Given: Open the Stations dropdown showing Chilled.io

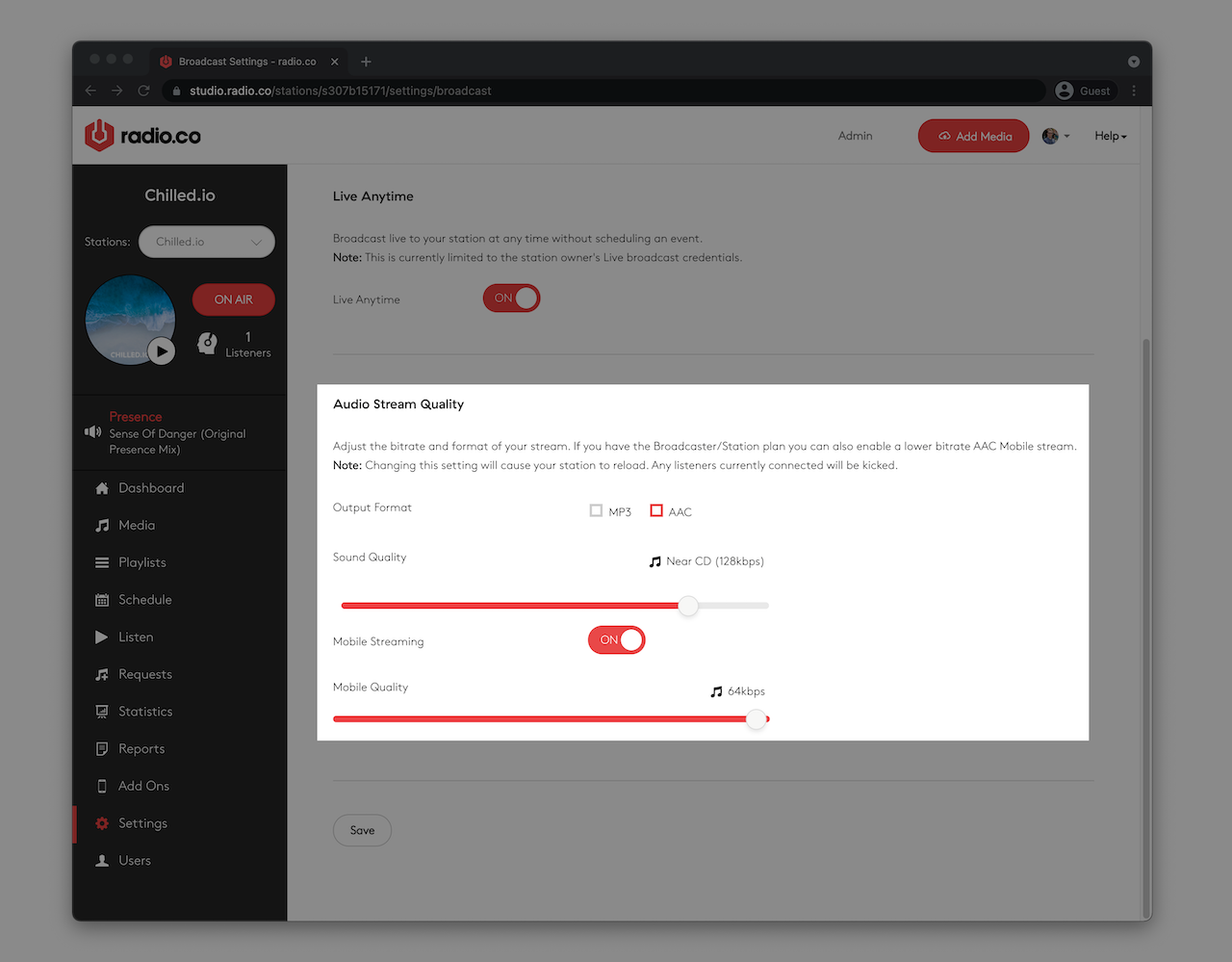Looking at the screenshot, I should (207, 242).
